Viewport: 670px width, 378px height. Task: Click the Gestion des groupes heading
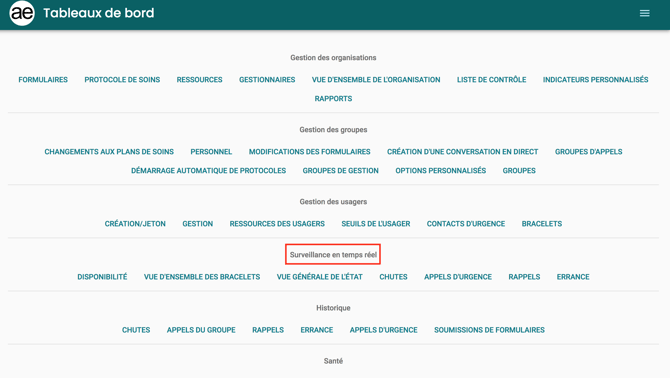tap(333, 130)
